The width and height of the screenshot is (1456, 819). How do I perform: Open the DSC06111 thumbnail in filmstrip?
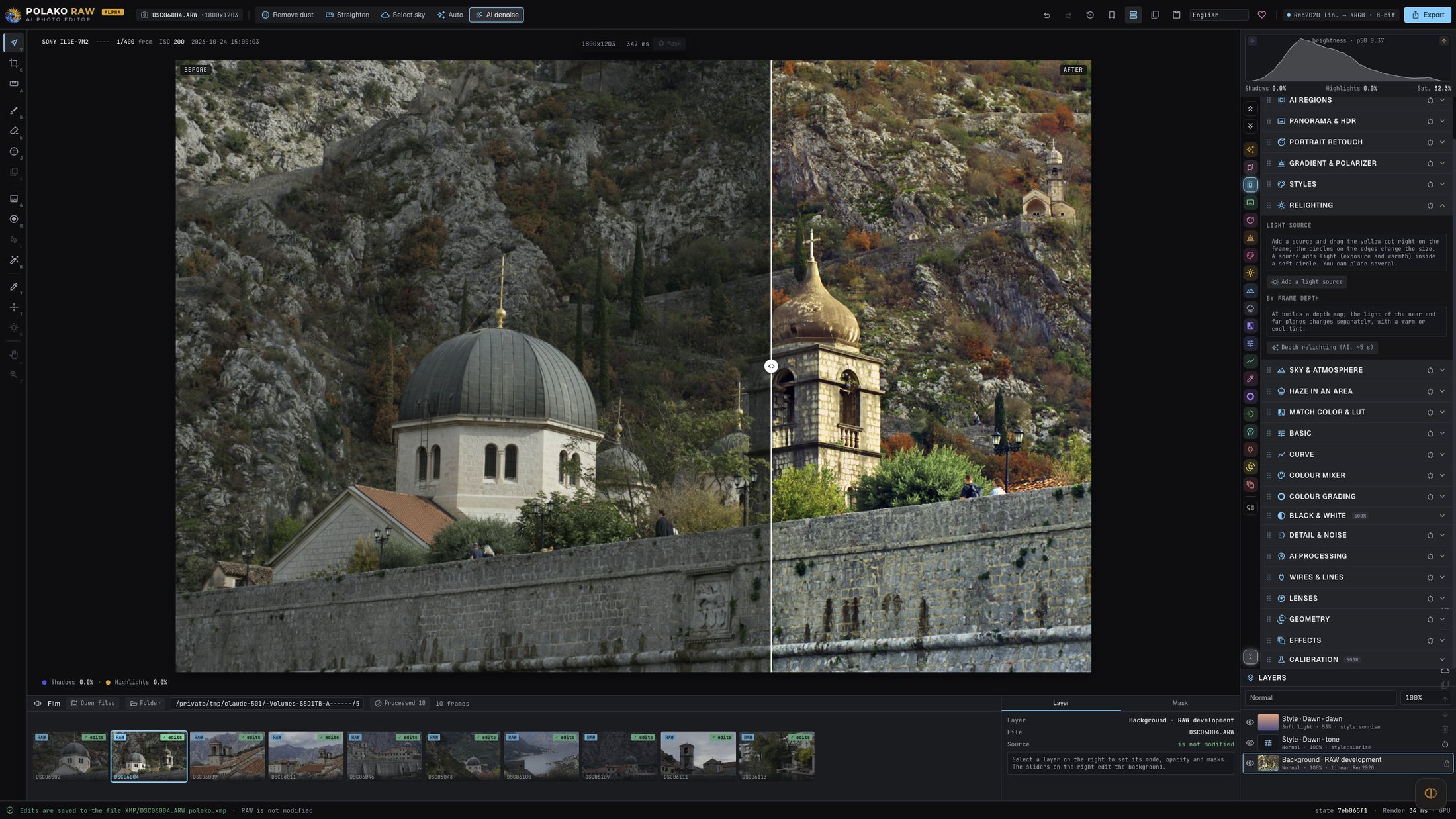(x=698, y=756)
